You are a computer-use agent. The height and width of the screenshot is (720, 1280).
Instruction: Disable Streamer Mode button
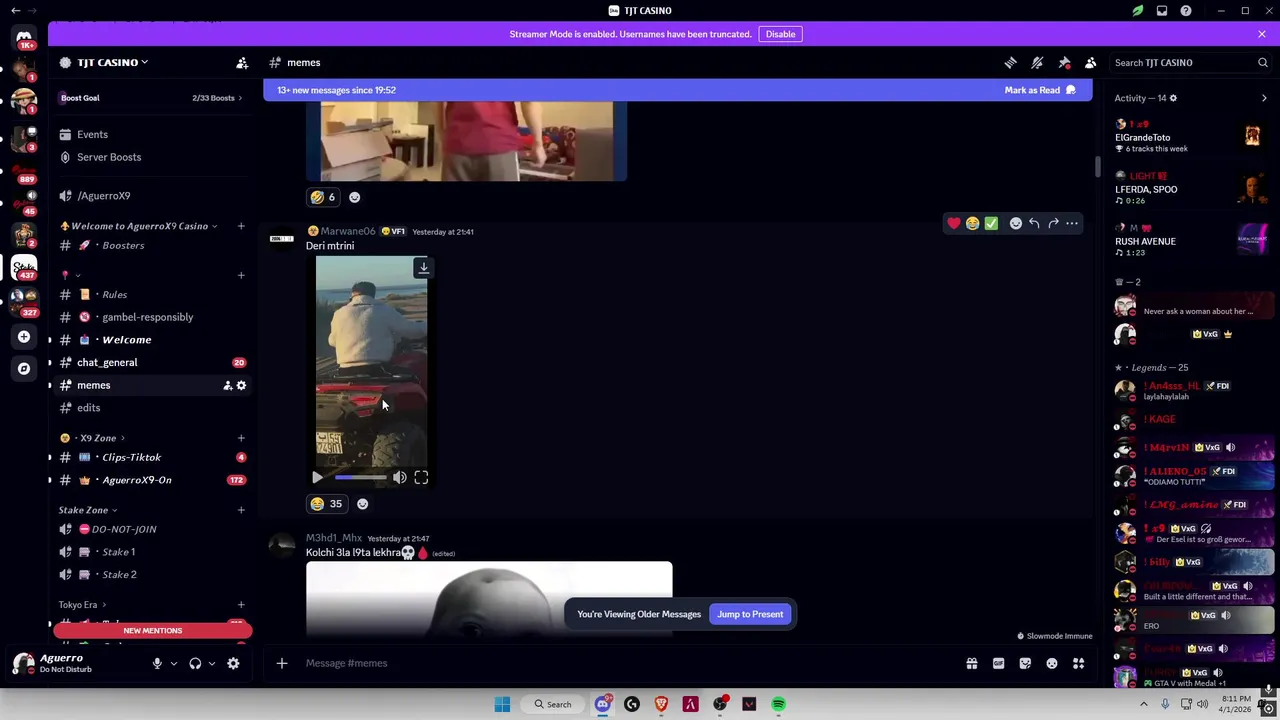pyautogui.click(x=780, y=34)
